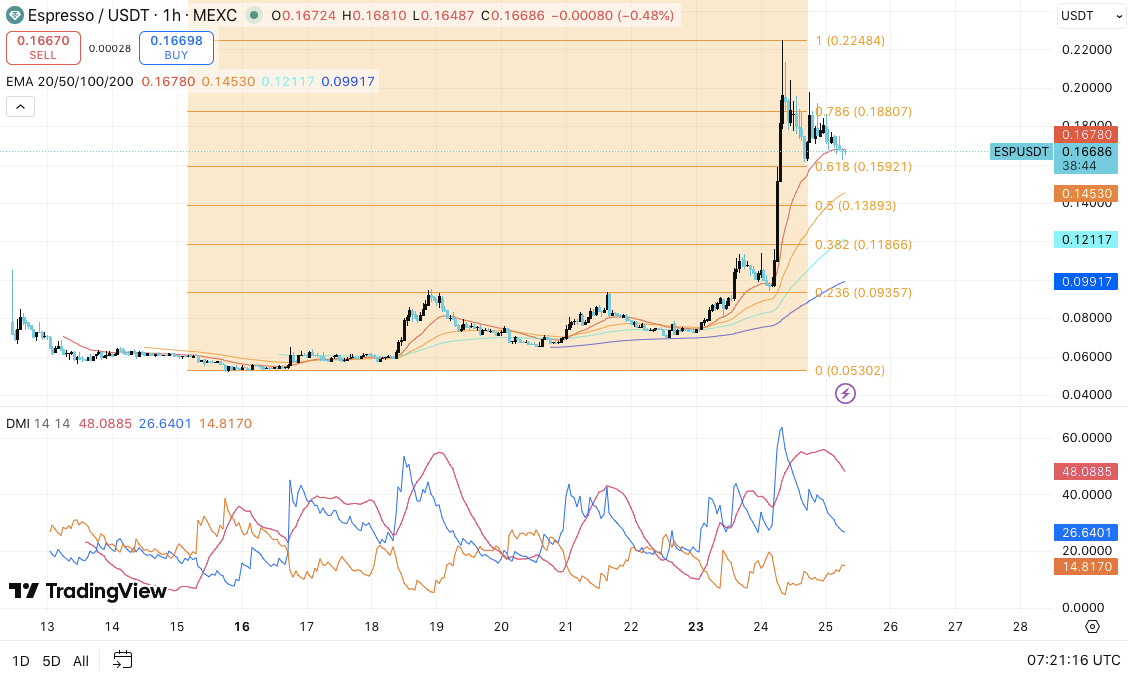The image size is (1128, 673).
Task: Click the EMA 20/50/100/200 indicator legend
Action: [x=70, y=82]
